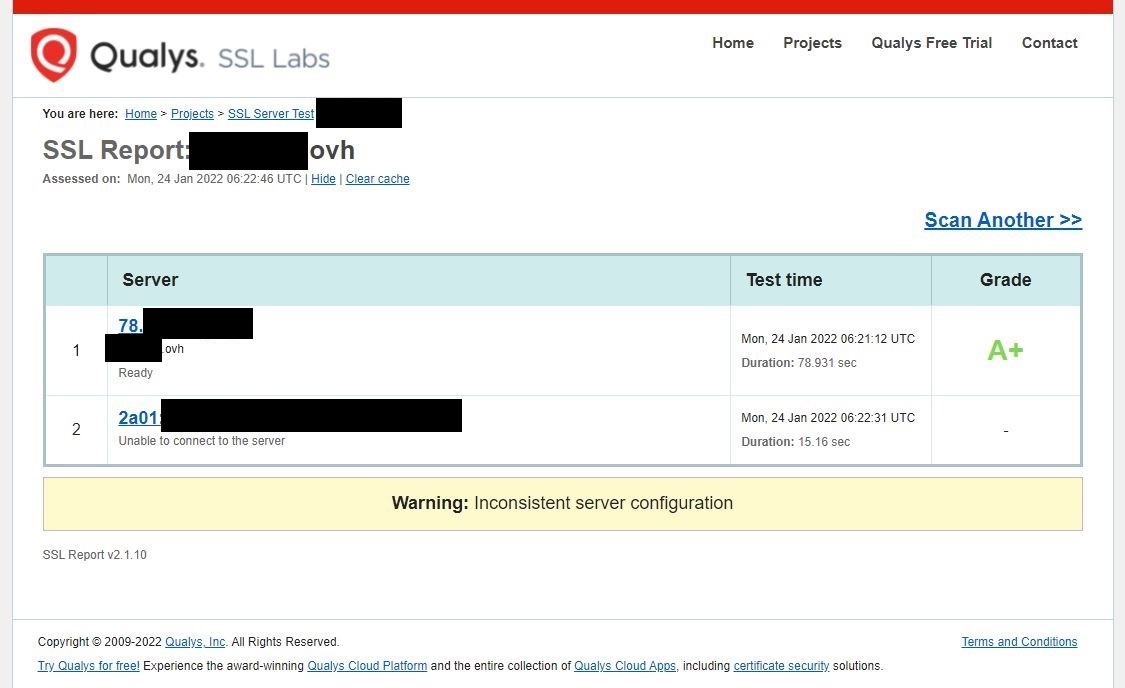Screen dimensions: 1125x688
Task: Click the 'Assessed on' timestamp text
Action: click(172, 179)
